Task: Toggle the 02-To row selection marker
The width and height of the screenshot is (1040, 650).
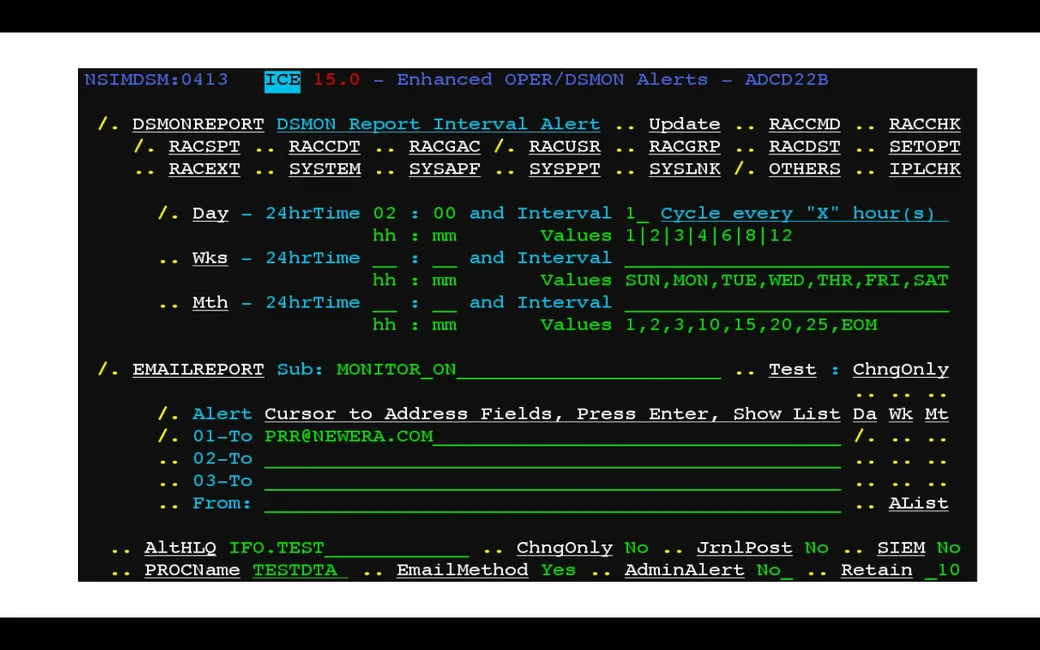Action: tap(168, 460)
